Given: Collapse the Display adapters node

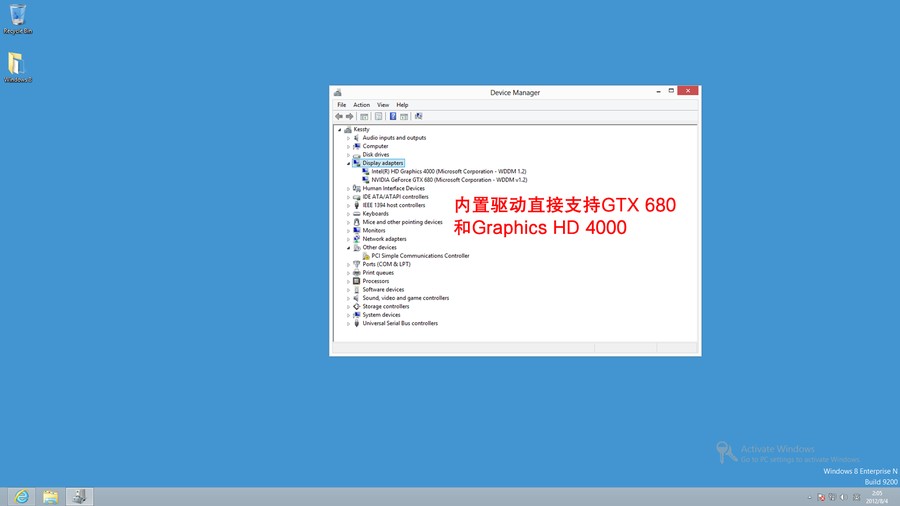Looking at the screenshot, I should tap(349, 163).
